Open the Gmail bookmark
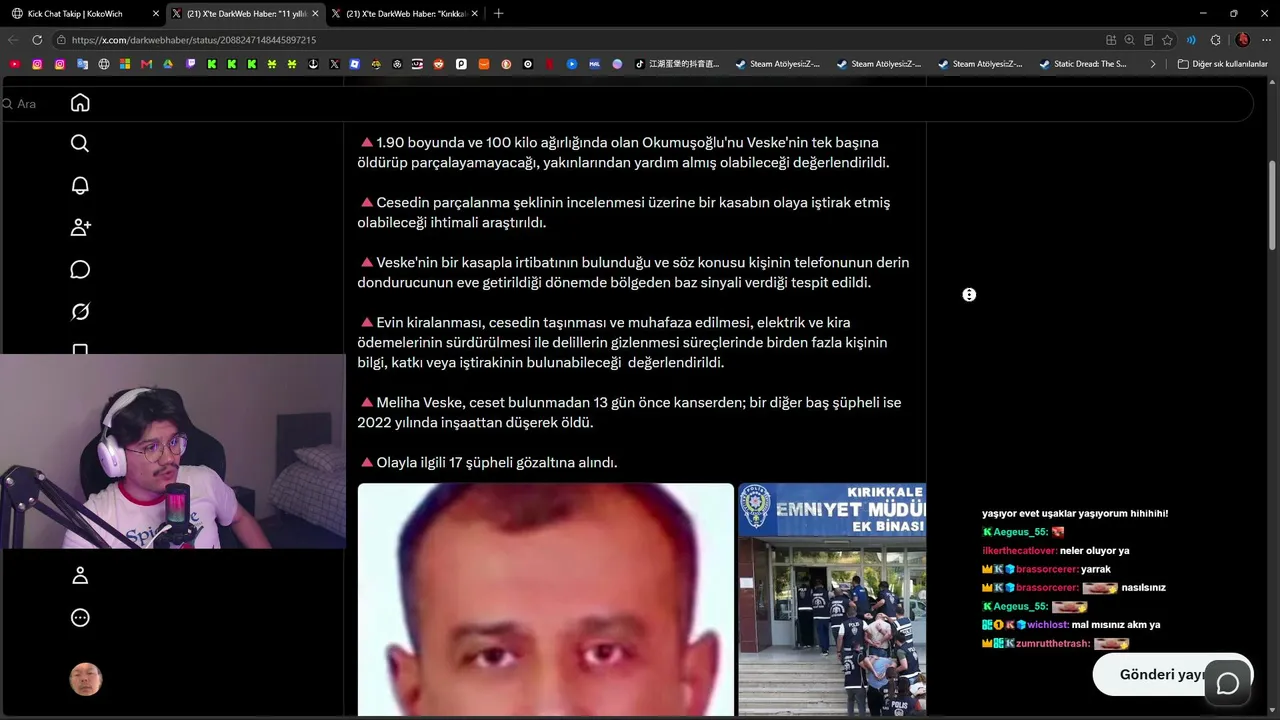The height and width of the screenshot is (720, 1280). 146,64
